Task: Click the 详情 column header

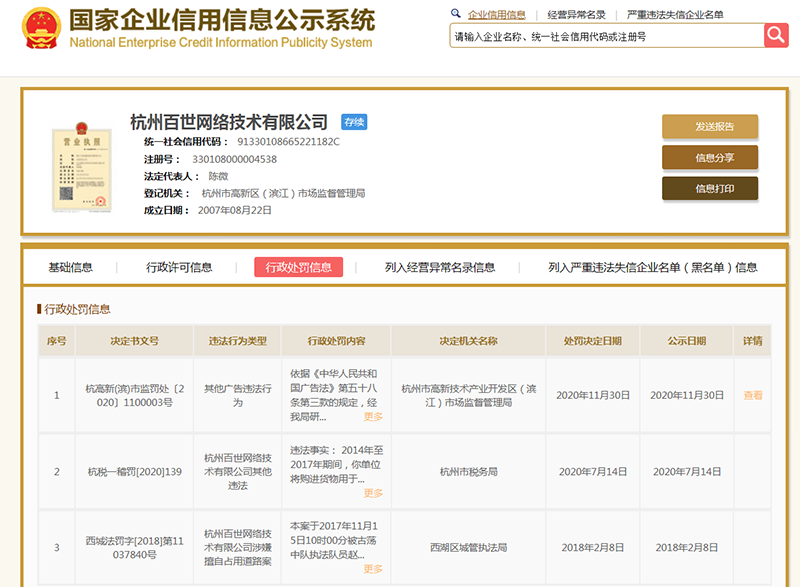Action: click(753, 341)
